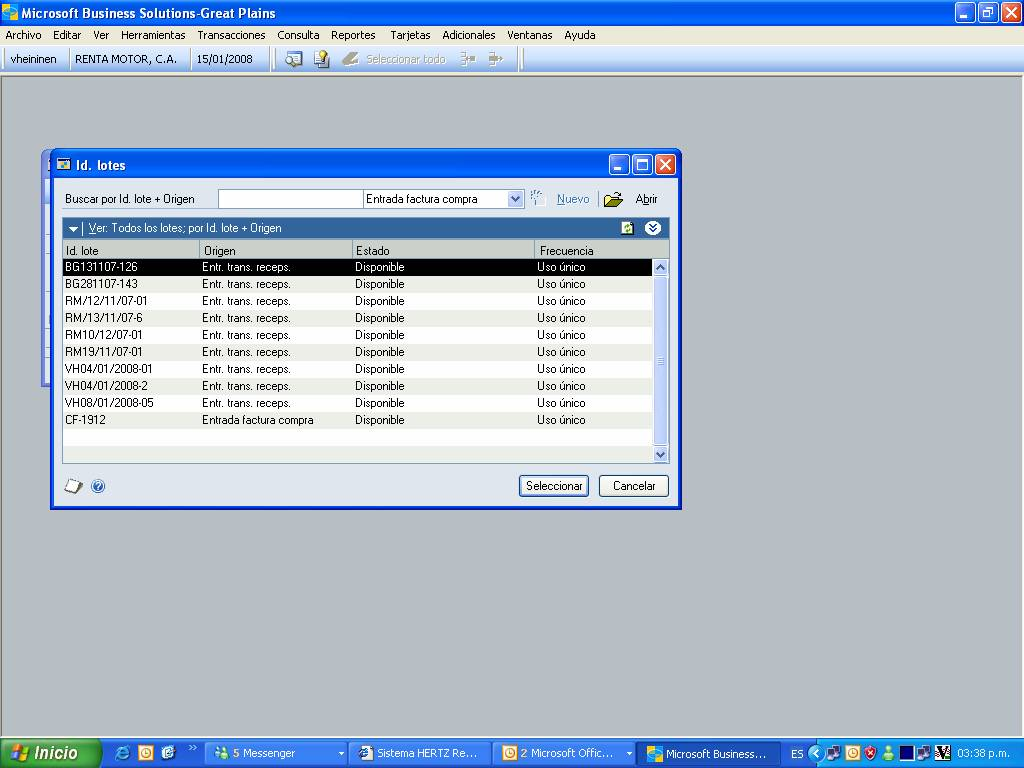Click the Abrir link

[x=646, y=199]
